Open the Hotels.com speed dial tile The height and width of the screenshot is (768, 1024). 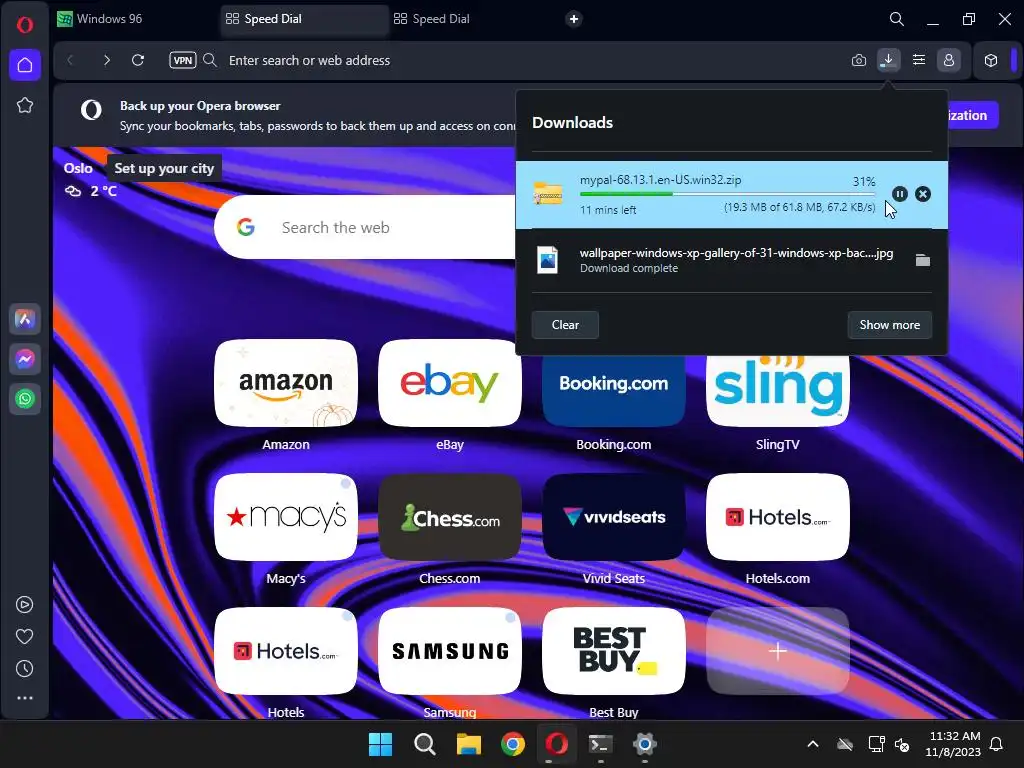778,517
